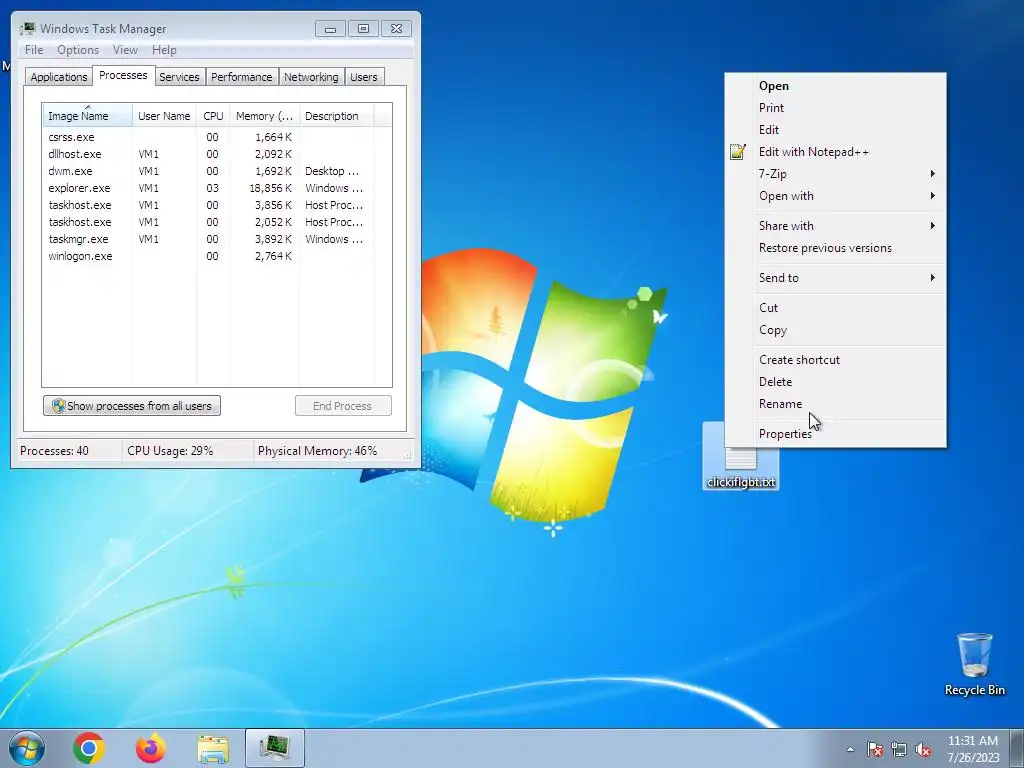Show hidden system tray icons
The height and width of the screenshot is (768, 1024).
tap(850, 749)
